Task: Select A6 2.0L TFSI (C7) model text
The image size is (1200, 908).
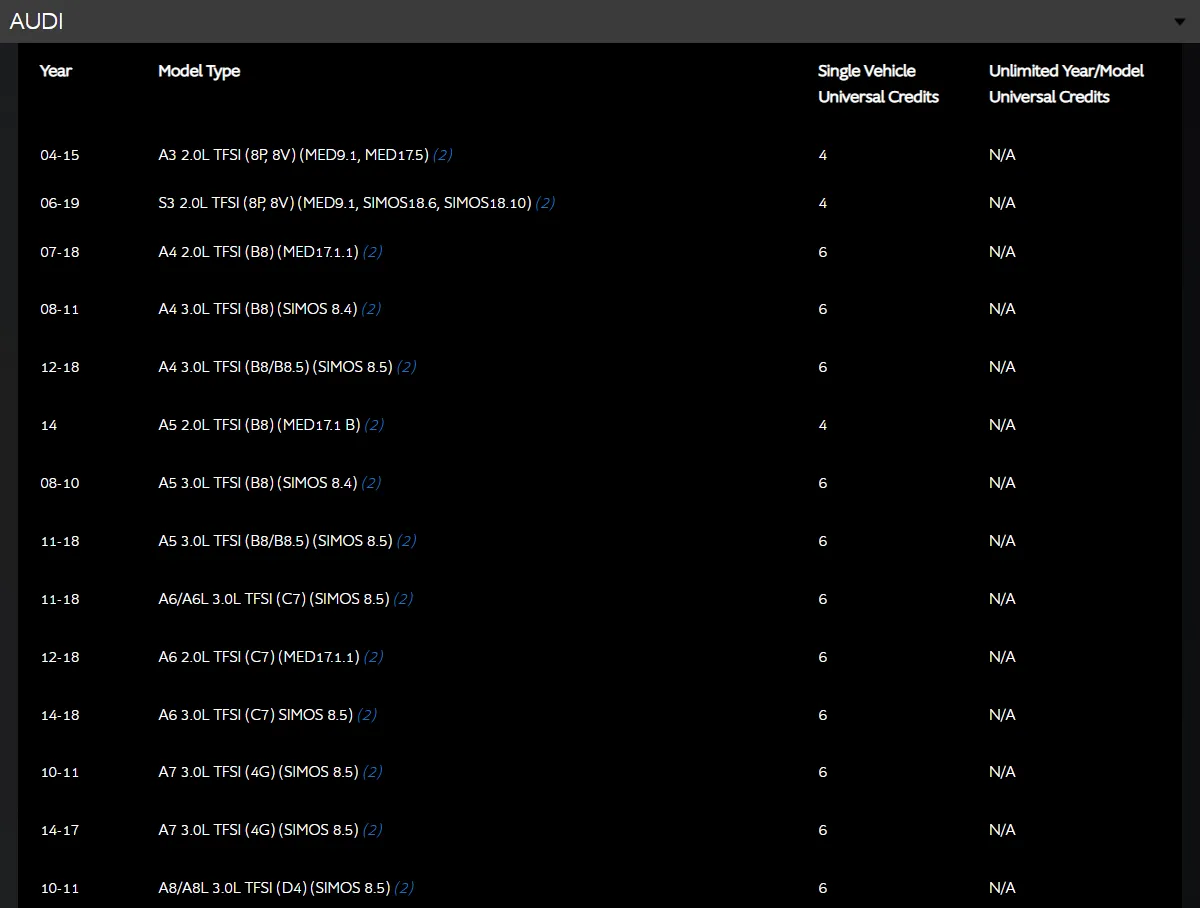Action: [x=258, y=657]
